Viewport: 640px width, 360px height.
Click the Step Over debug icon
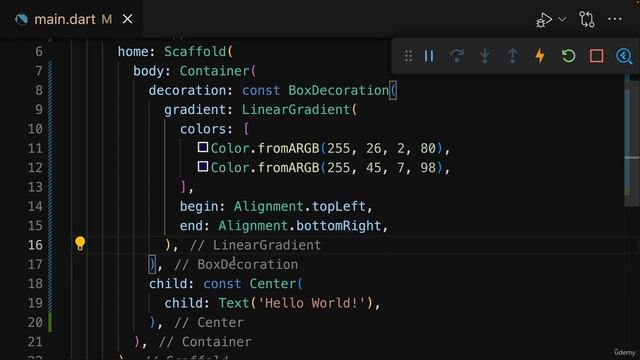click(x=457, y=56)
